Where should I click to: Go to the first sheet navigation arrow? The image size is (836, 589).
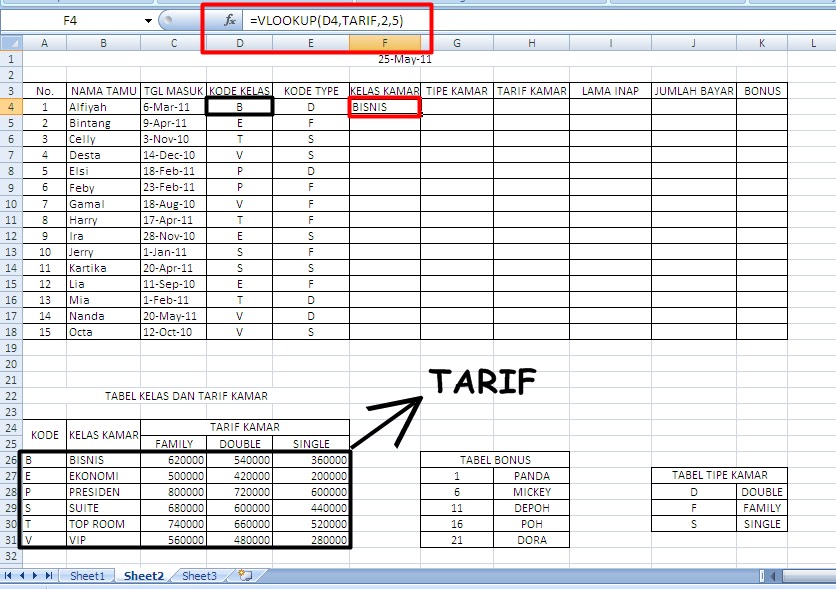point(8,576)
